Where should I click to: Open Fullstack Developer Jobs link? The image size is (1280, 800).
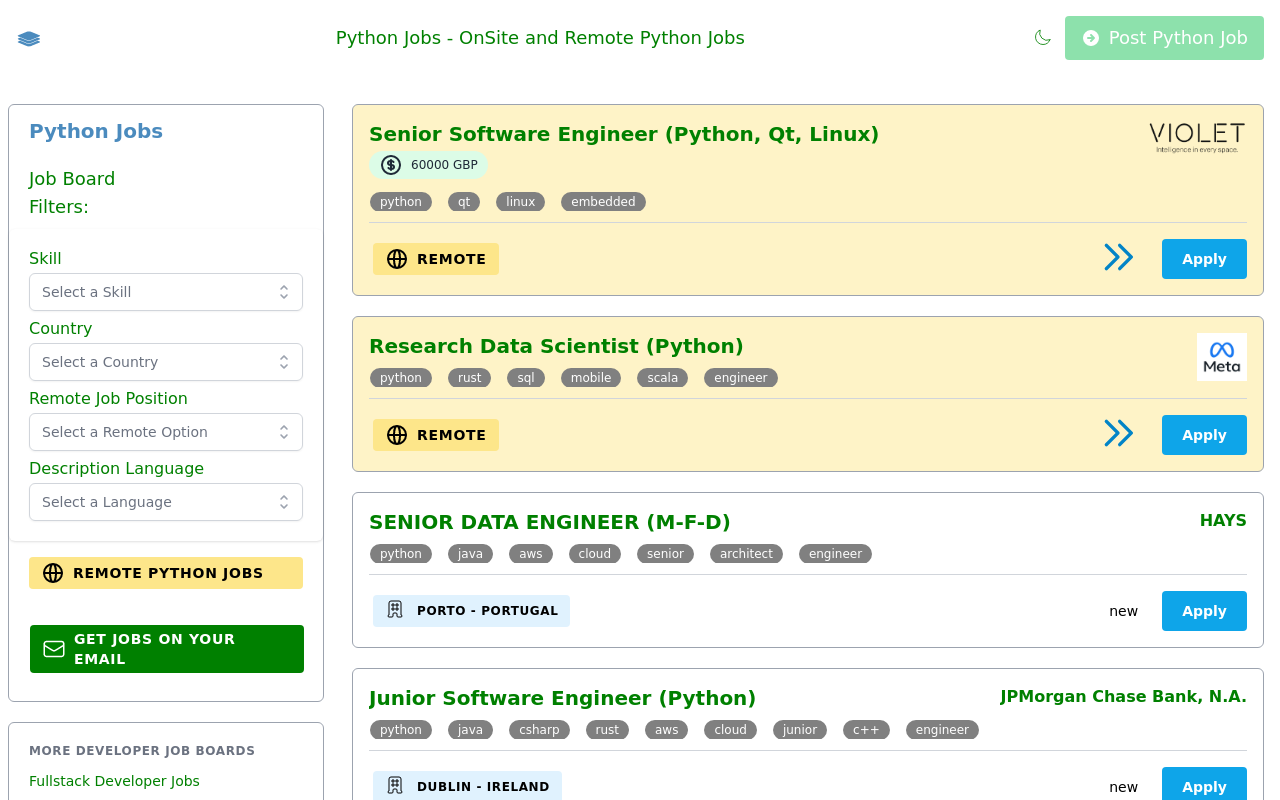click(114, 781)
